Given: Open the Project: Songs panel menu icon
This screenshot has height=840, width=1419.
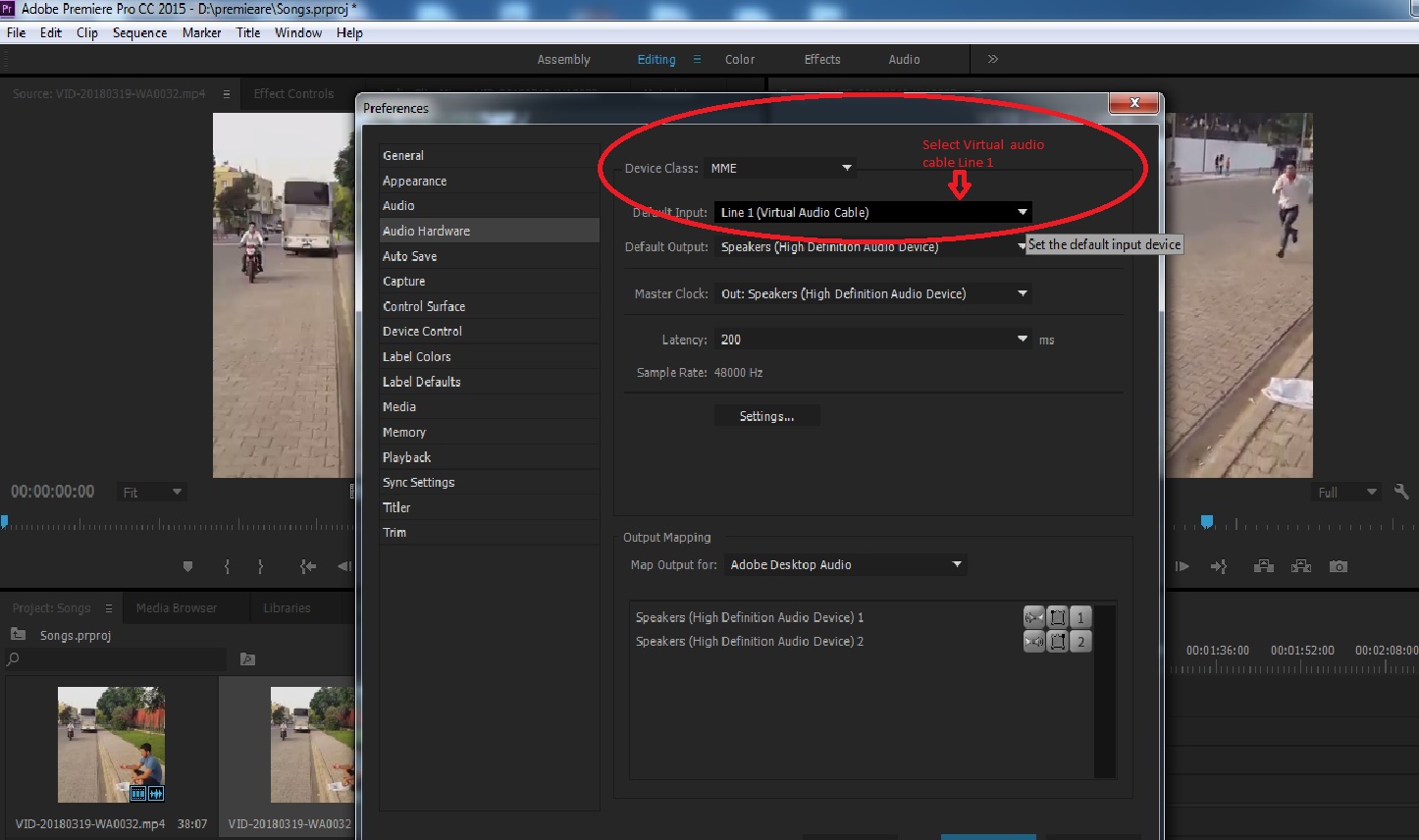Looking at the screenshot, I should point(108,608).
